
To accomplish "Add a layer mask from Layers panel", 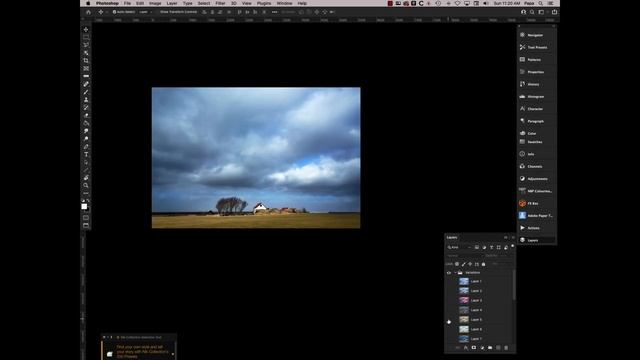I will coord(474,348).
